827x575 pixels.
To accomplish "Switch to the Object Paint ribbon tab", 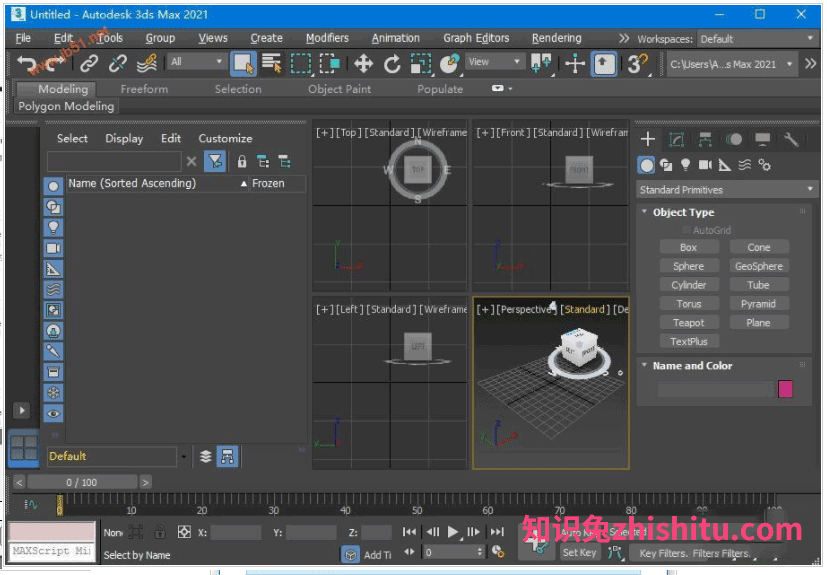I will 339,89.
